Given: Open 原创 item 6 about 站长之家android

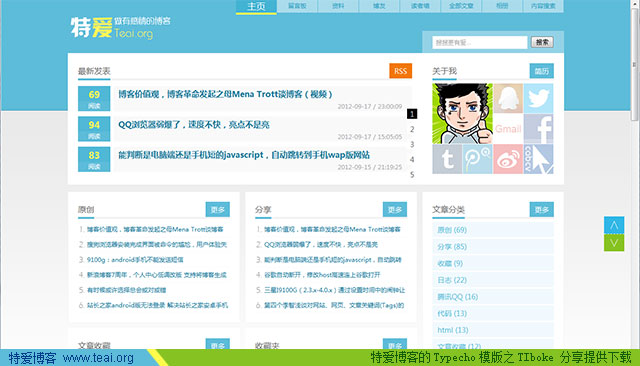Looking at the screenshot, I should pyautogui.click(x=157, y=305).
